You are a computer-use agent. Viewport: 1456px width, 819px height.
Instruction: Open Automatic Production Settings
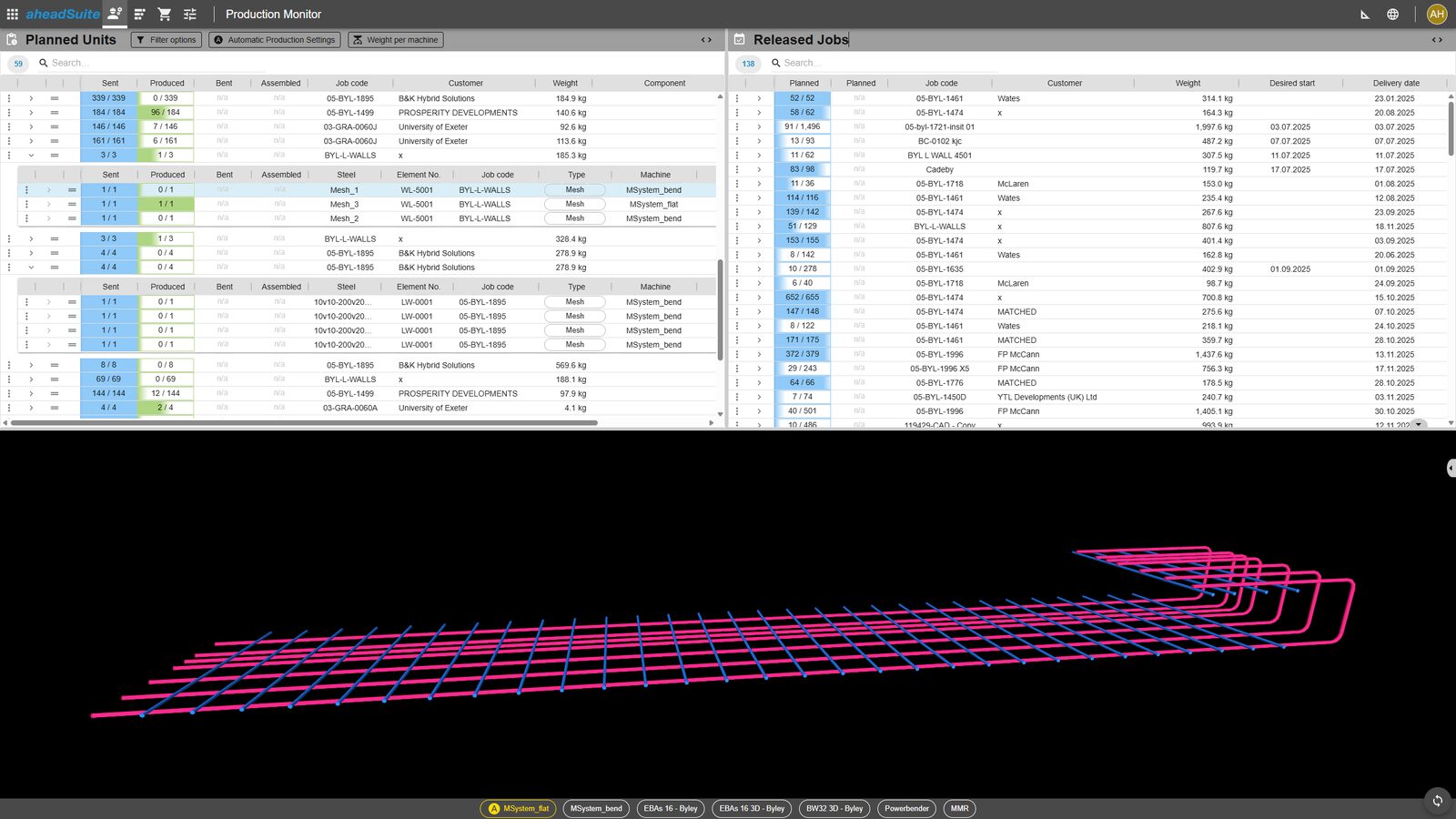point(275,40)
